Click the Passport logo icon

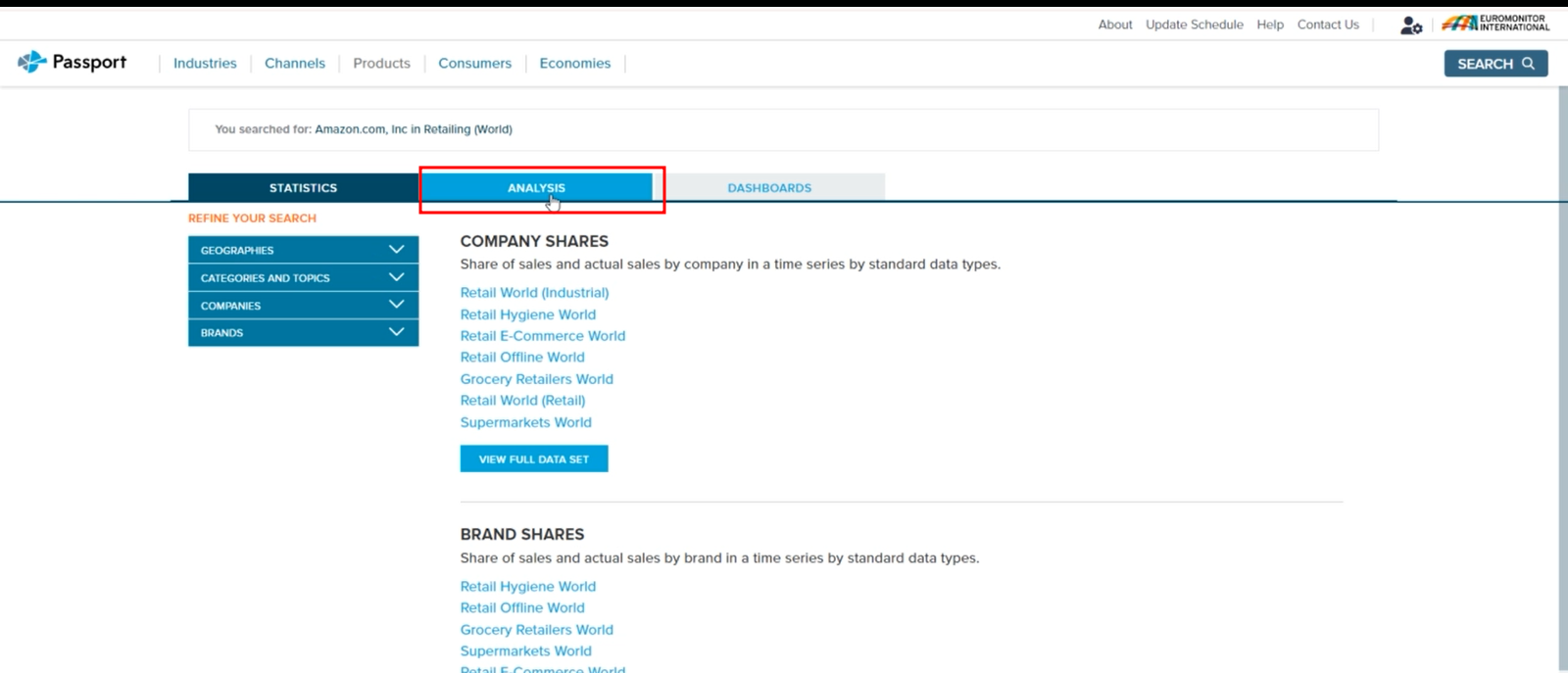[32, 62]
